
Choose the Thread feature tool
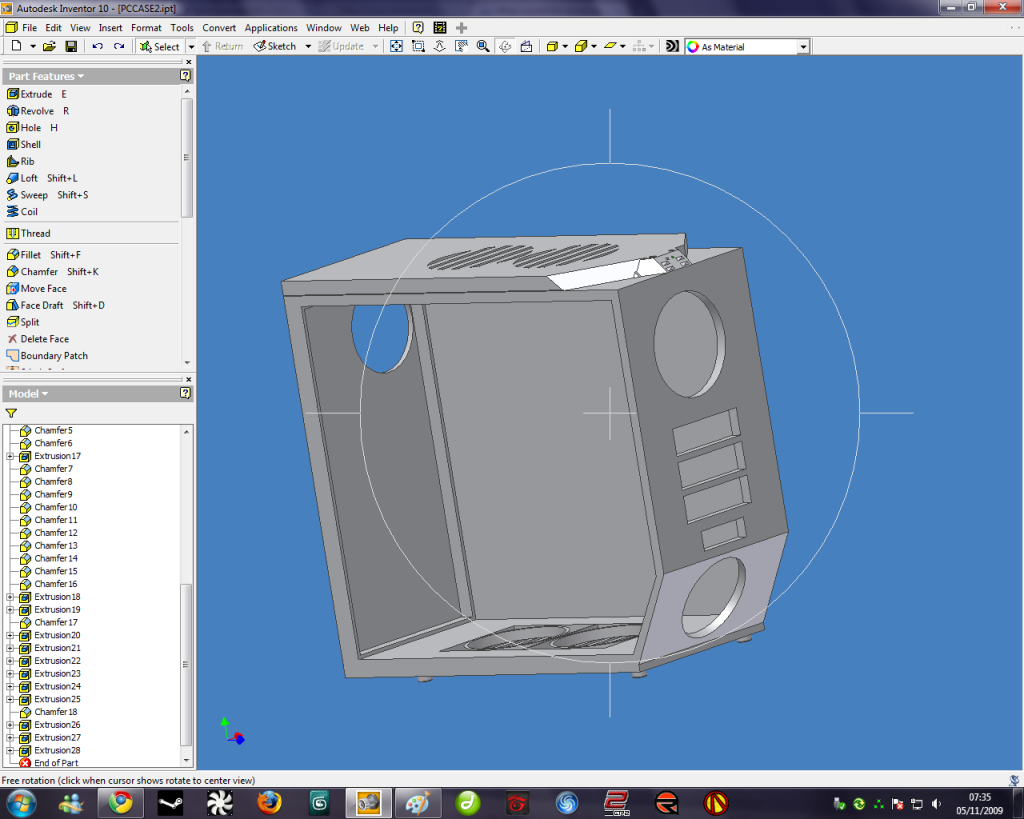click(x=28, y=233)
